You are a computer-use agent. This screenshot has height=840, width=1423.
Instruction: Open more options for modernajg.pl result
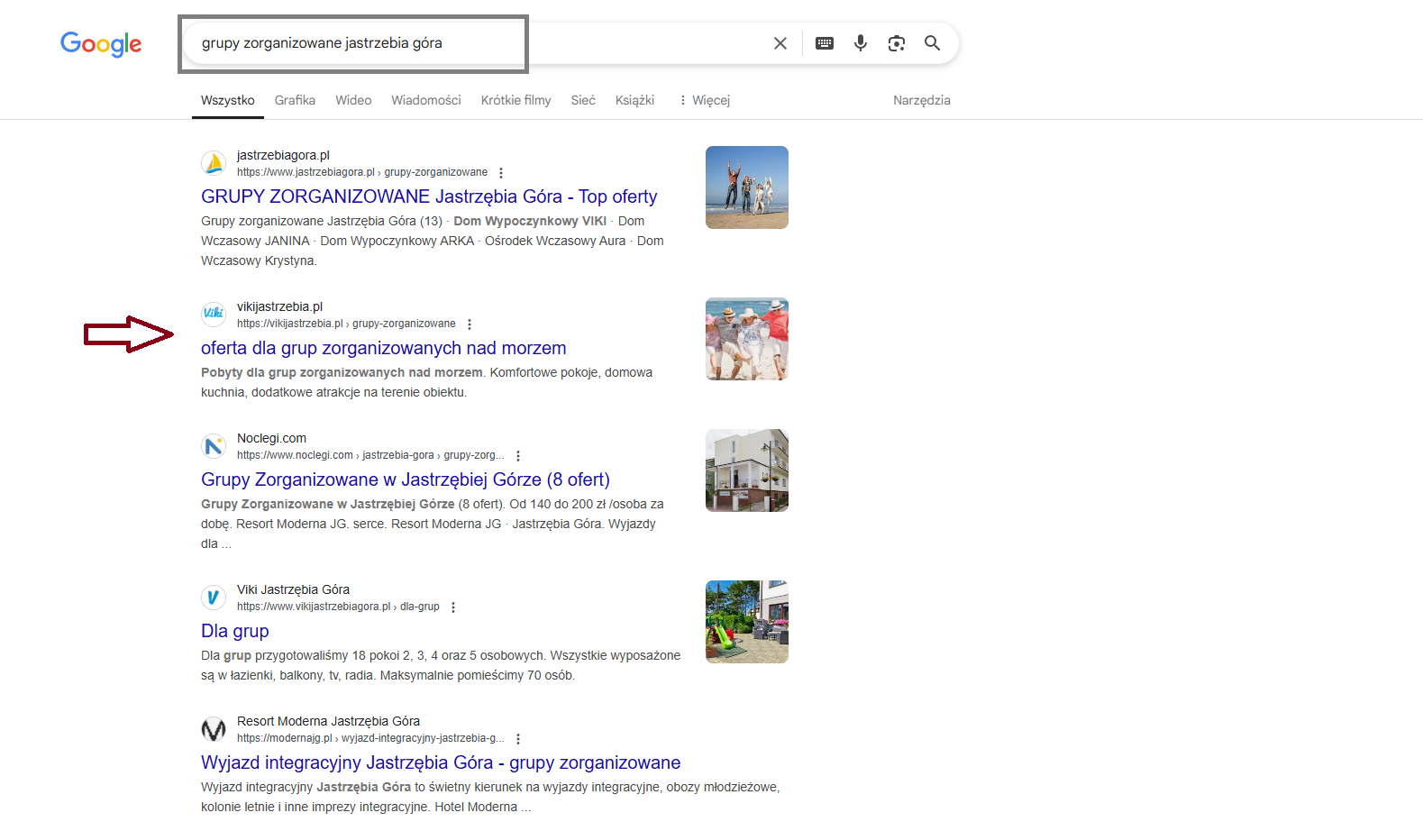(518, 739)
